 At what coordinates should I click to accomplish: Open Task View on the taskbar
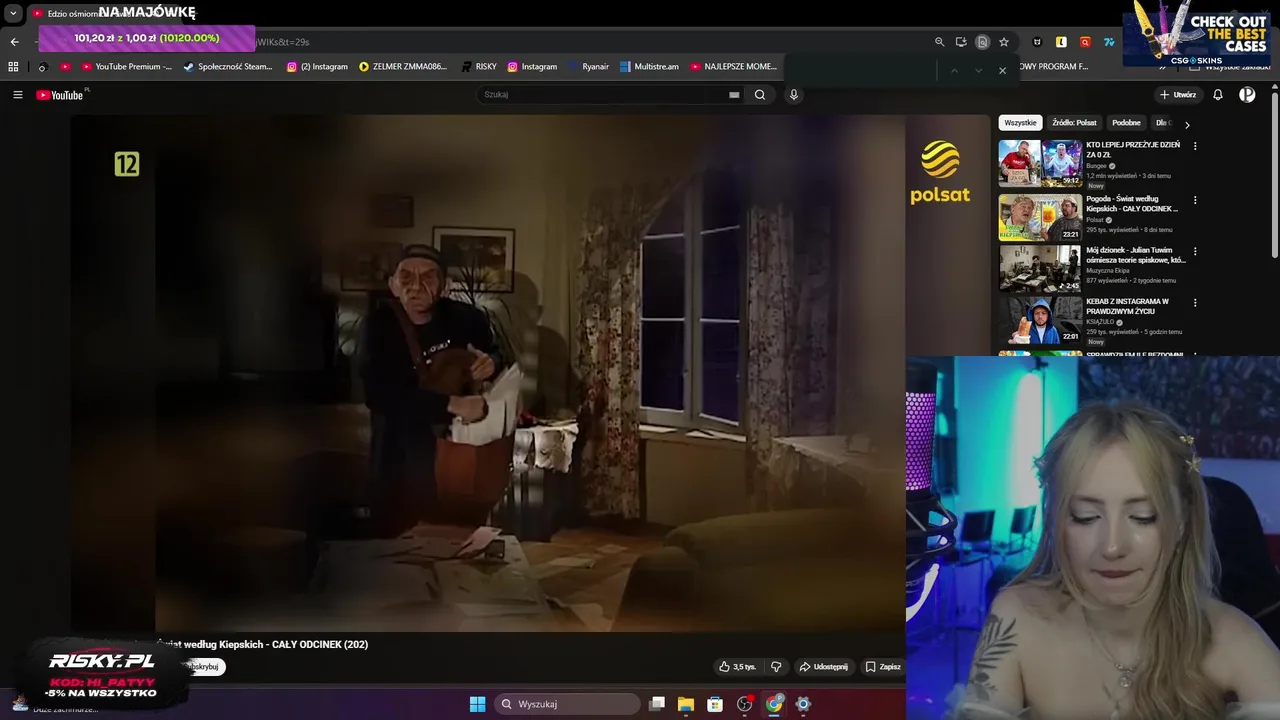[657, 704]
